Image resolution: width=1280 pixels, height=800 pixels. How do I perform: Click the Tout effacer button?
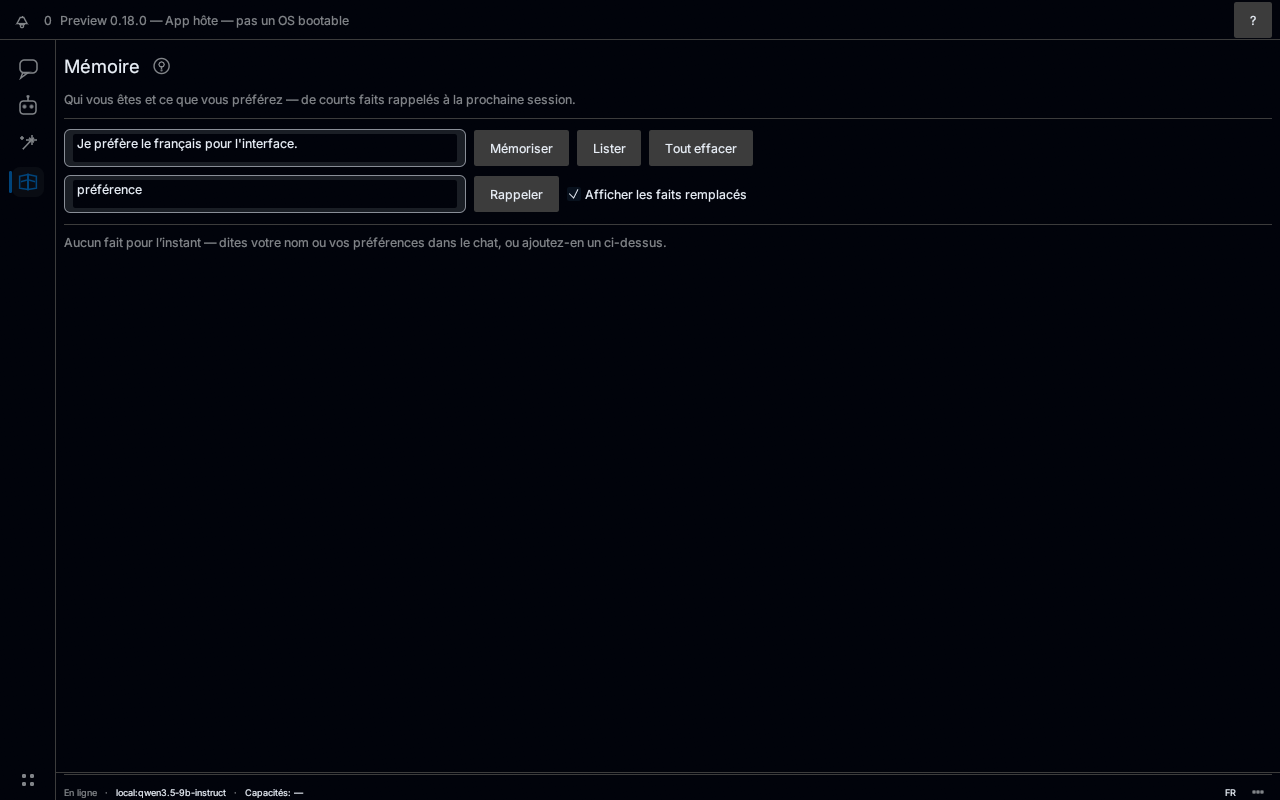point(701,148)
